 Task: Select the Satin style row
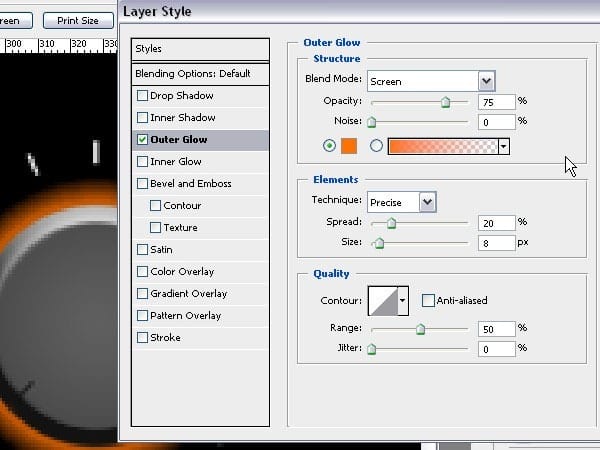[200, 249]
